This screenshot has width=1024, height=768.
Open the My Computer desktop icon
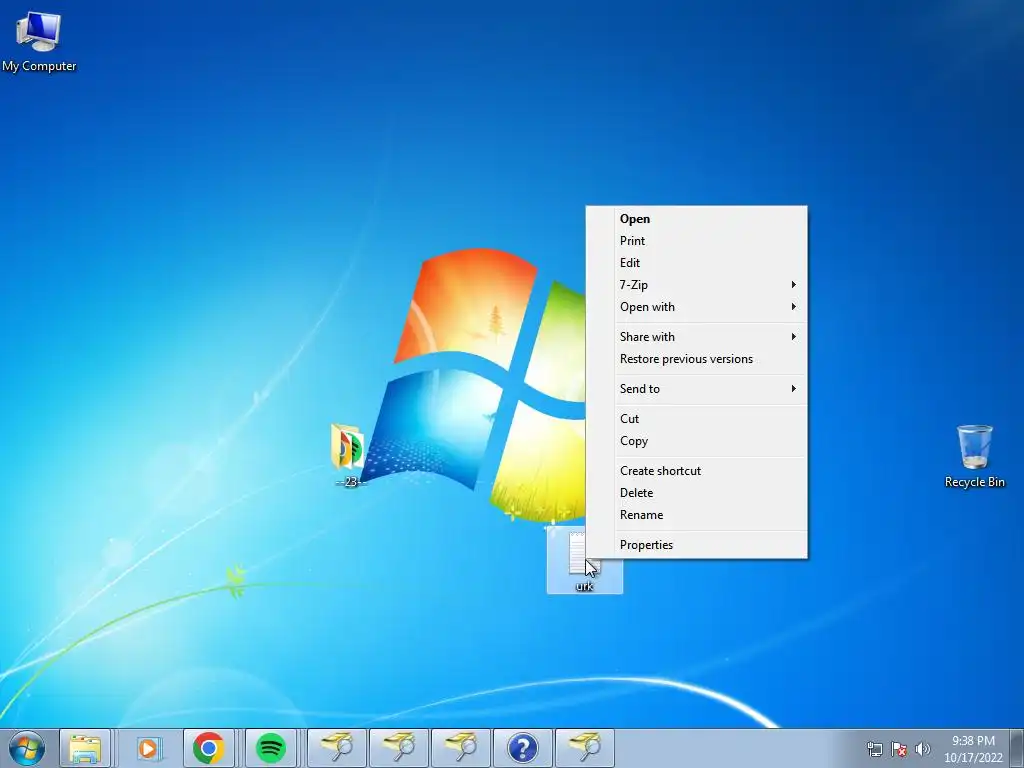pyautogui.click(x=39, y=40)
